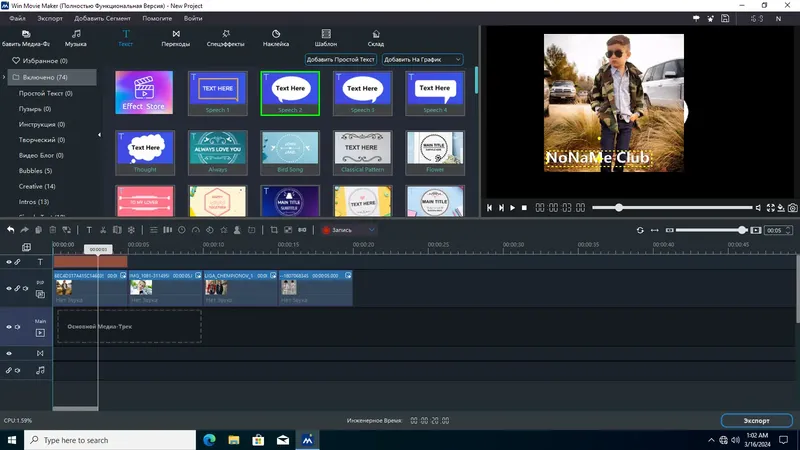Adjust the timeline zoom slider
This screenshot has width=800, height=450.
coord(710,230)
